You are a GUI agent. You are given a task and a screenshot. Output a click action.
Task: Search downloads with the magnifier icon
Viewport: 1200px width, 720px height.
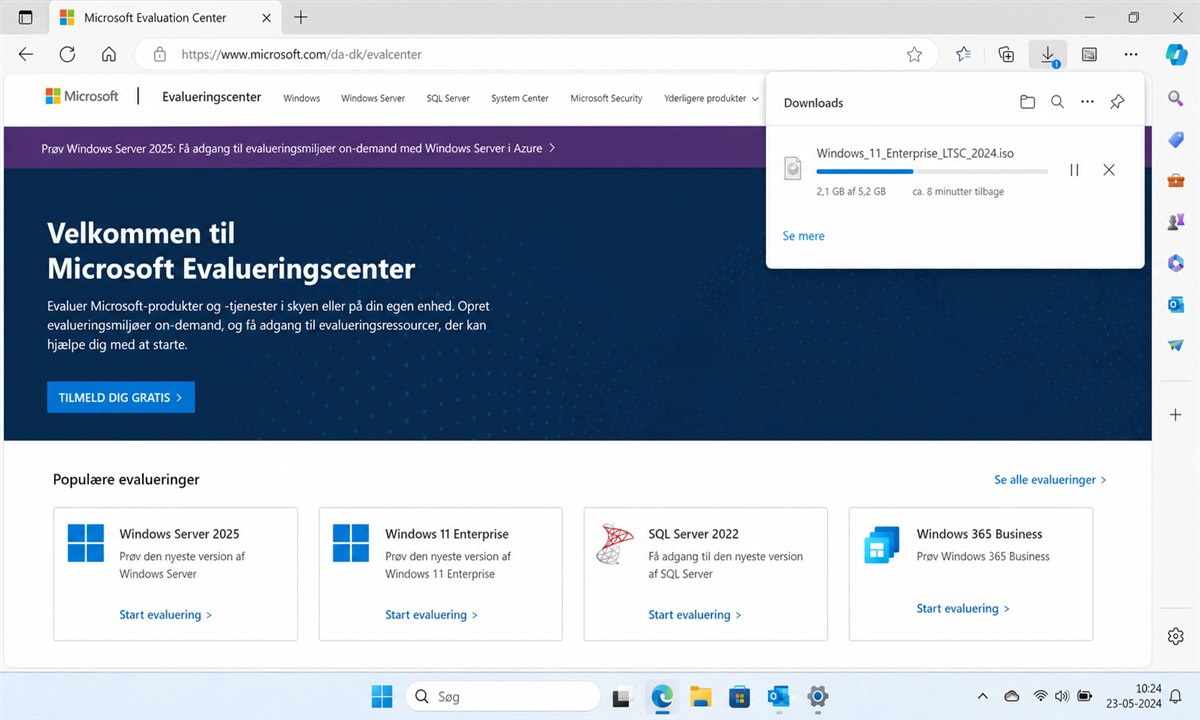1057,102
